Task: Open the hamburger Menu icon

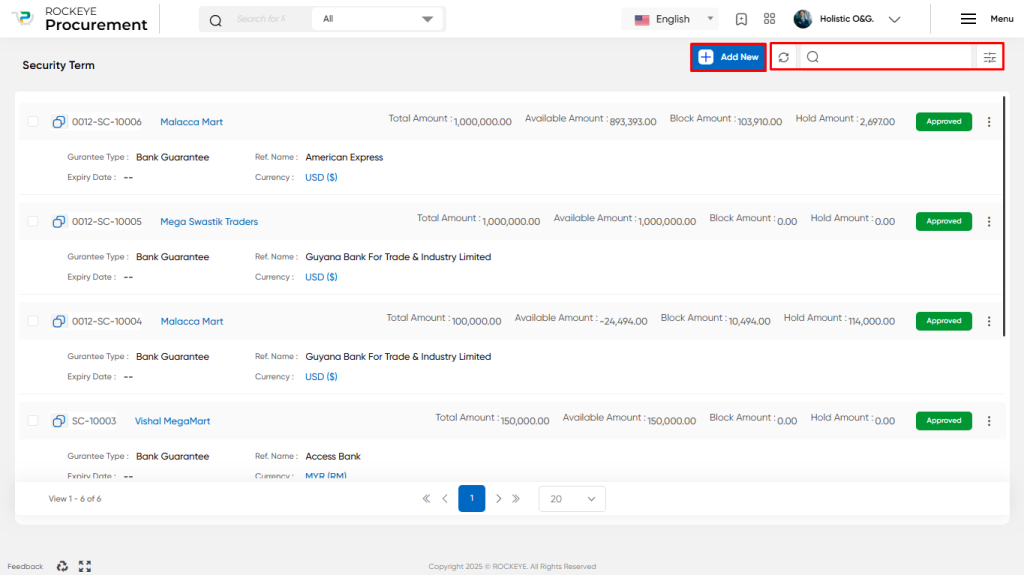Action: click(x=968, y=19)
